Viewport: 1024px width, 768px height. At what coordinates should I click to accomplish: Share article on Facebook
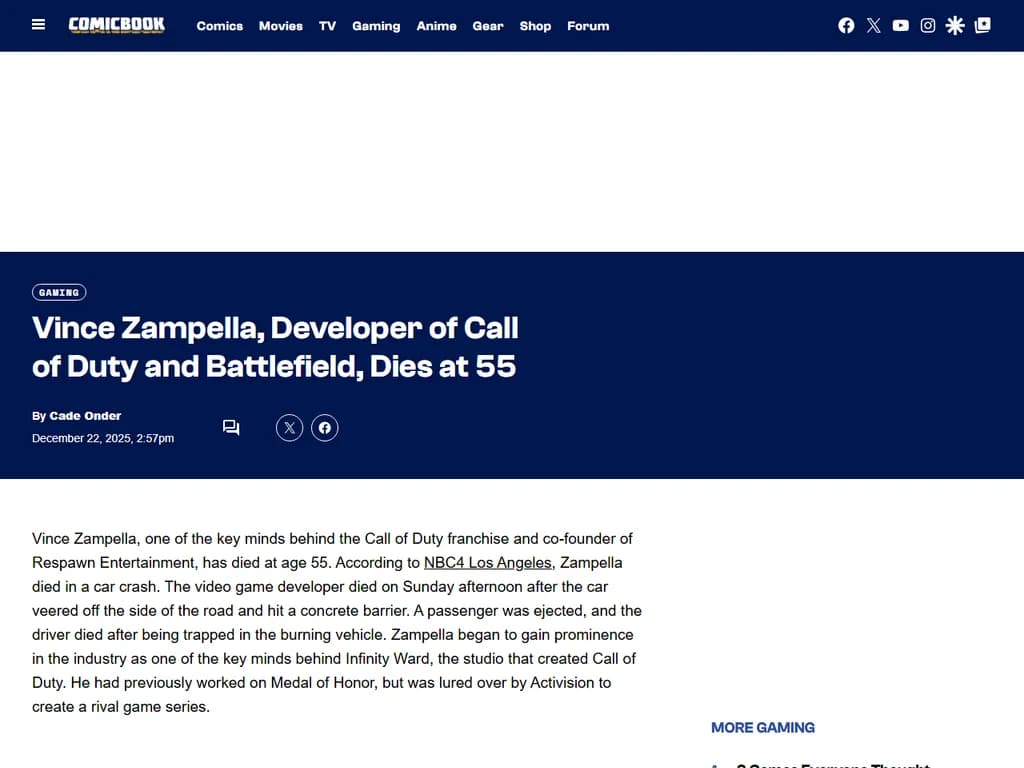click(324, 428)
